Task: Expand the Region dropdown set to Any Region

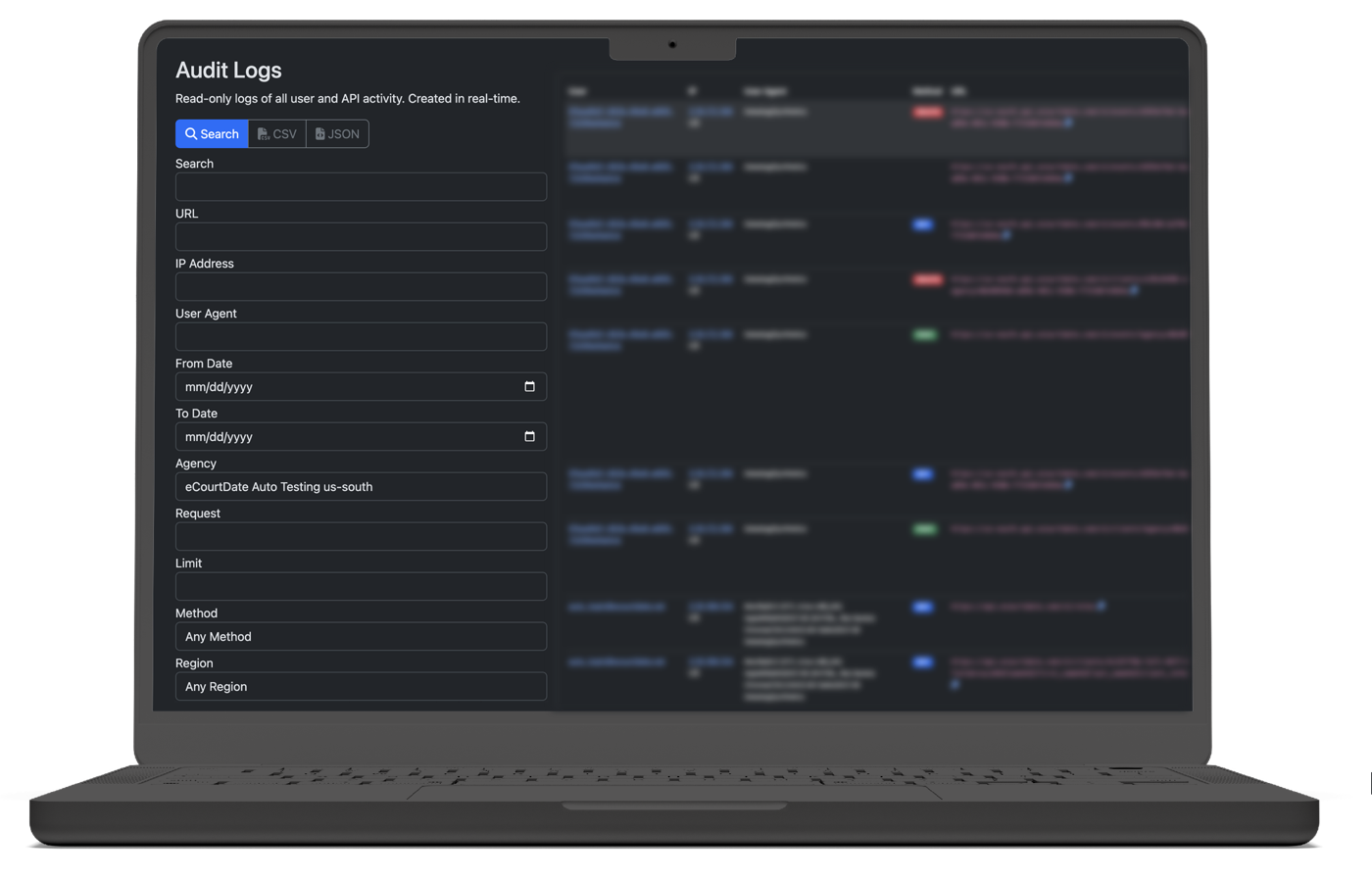Action: (x=361, y=687)
